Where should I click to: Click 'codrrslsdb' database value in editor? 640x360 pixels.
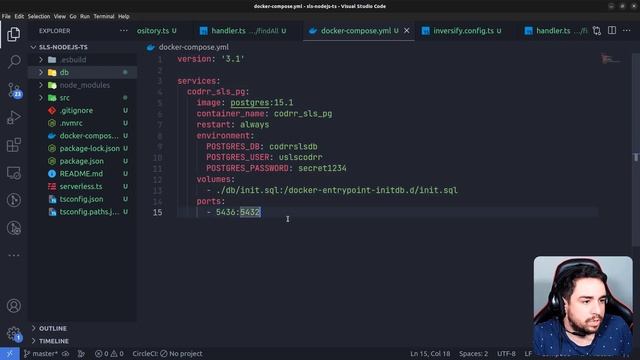(x=293, y=147)
